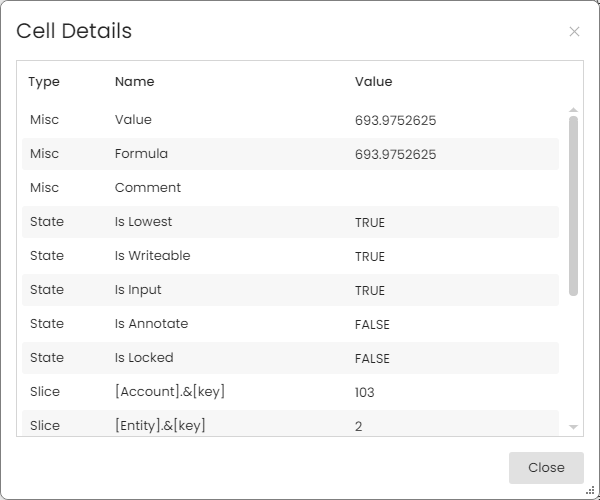The height and width of the screenshot is (500, 600).
Task: Click the Entity value 2
Action: click(358, 427)
